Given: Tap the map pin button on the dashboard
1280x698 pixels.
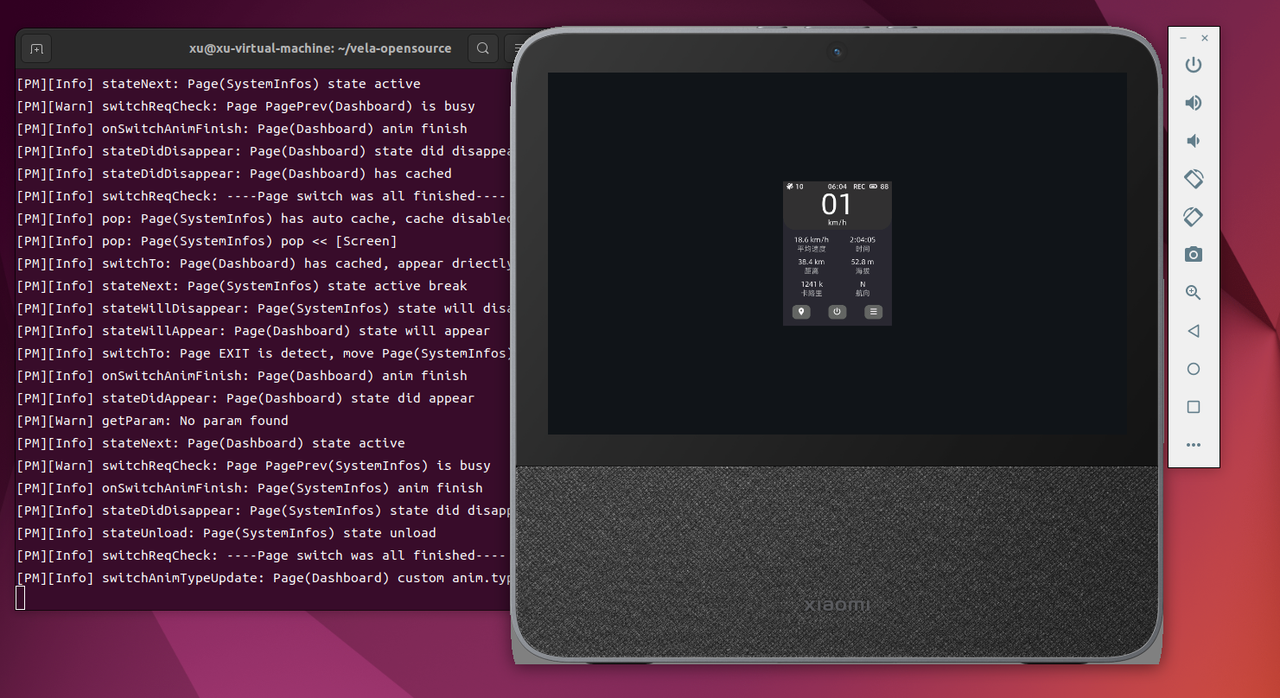Looking at the screenshot, I should point(801,312).
